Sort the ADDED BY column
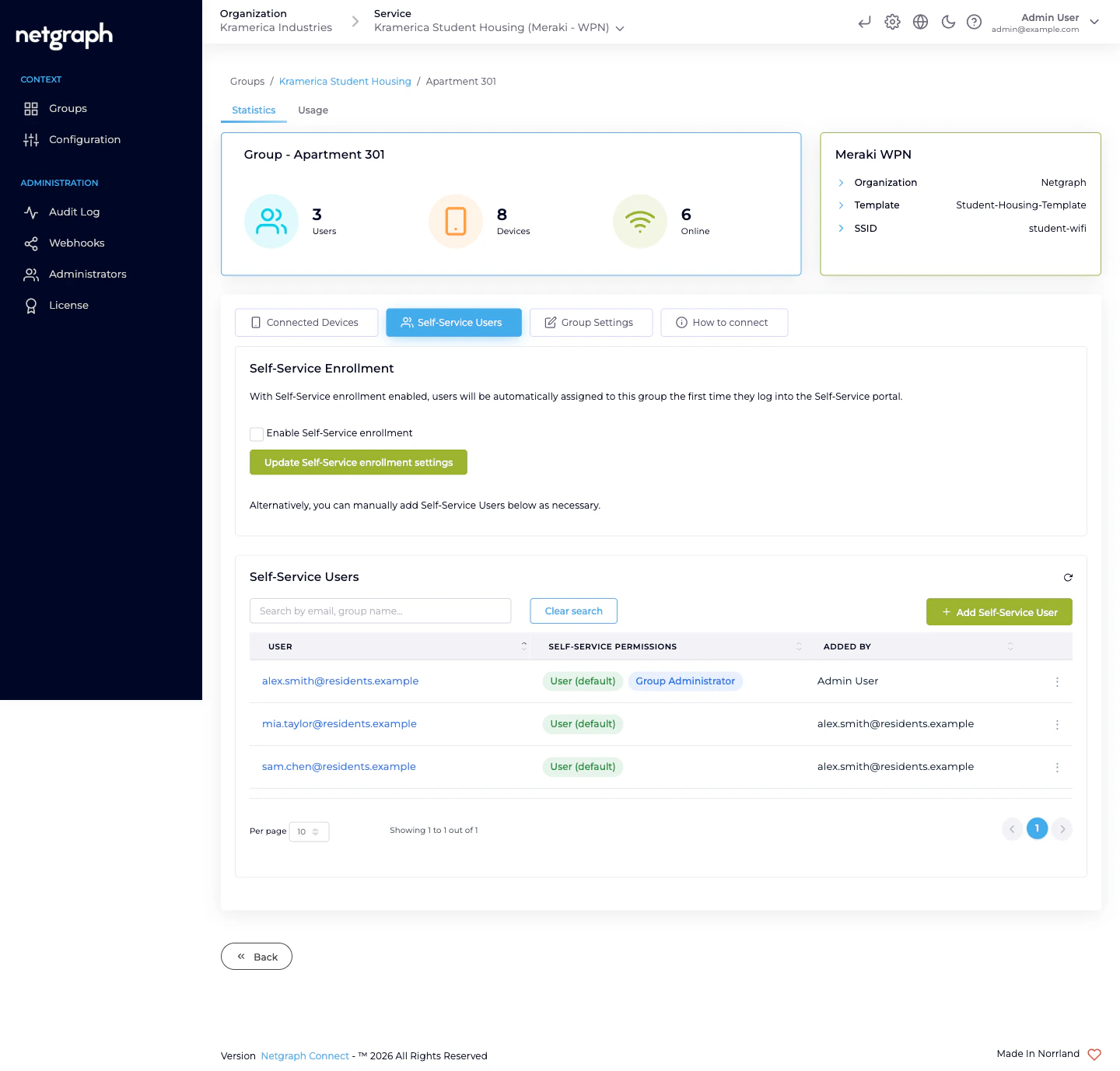This screenshot has height=1071, width=1120. pos(1010,646)
